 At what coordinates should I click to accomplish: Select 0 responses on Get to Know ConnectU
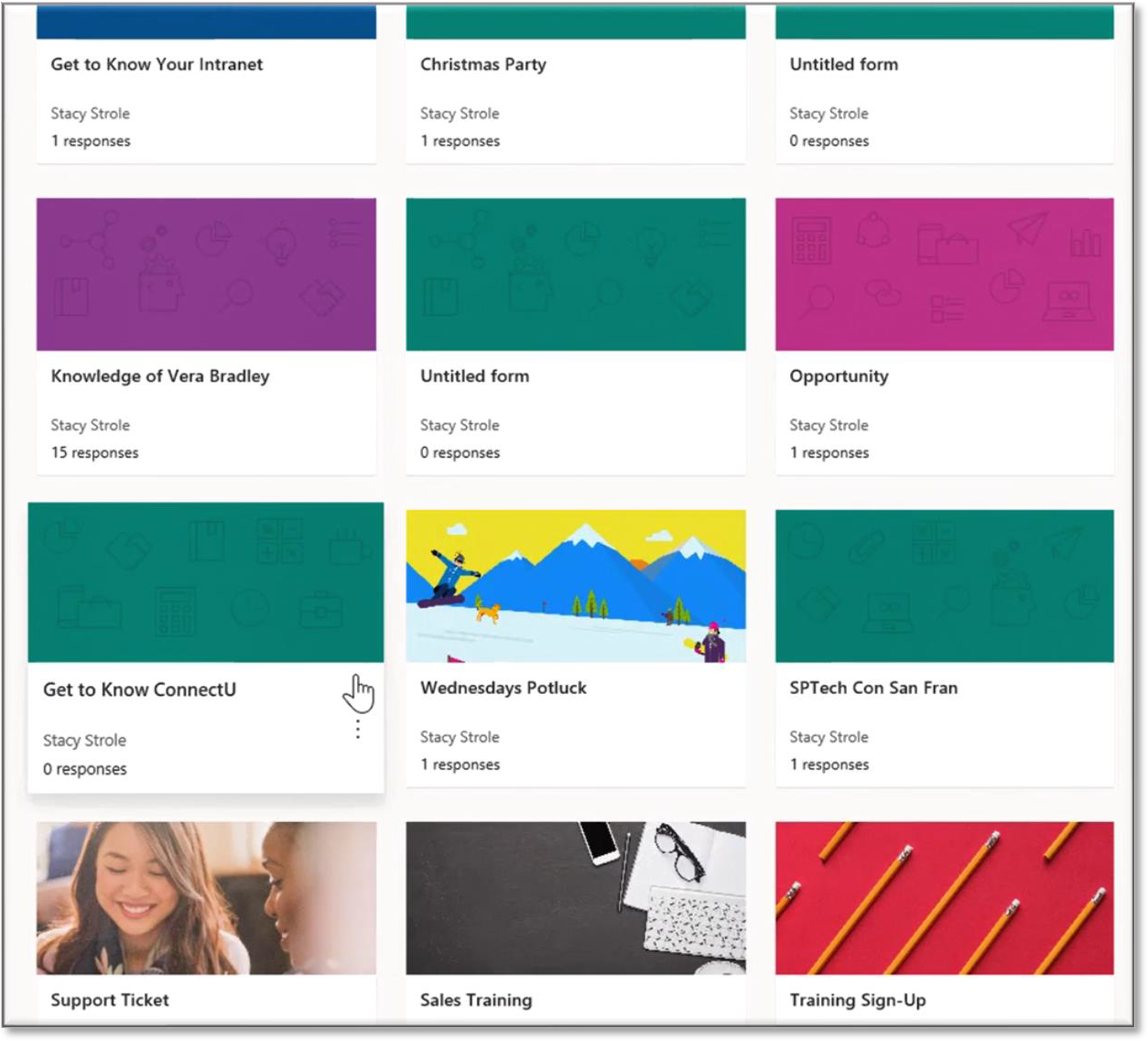(x=84, y=769)
